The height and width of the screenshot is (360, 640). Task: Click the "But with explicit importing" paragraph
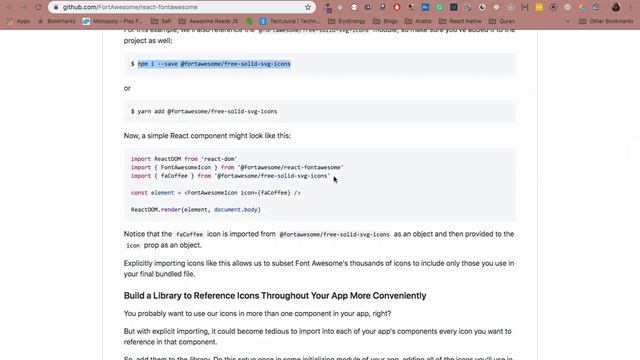pyautogui.click(x=318, y=336)
